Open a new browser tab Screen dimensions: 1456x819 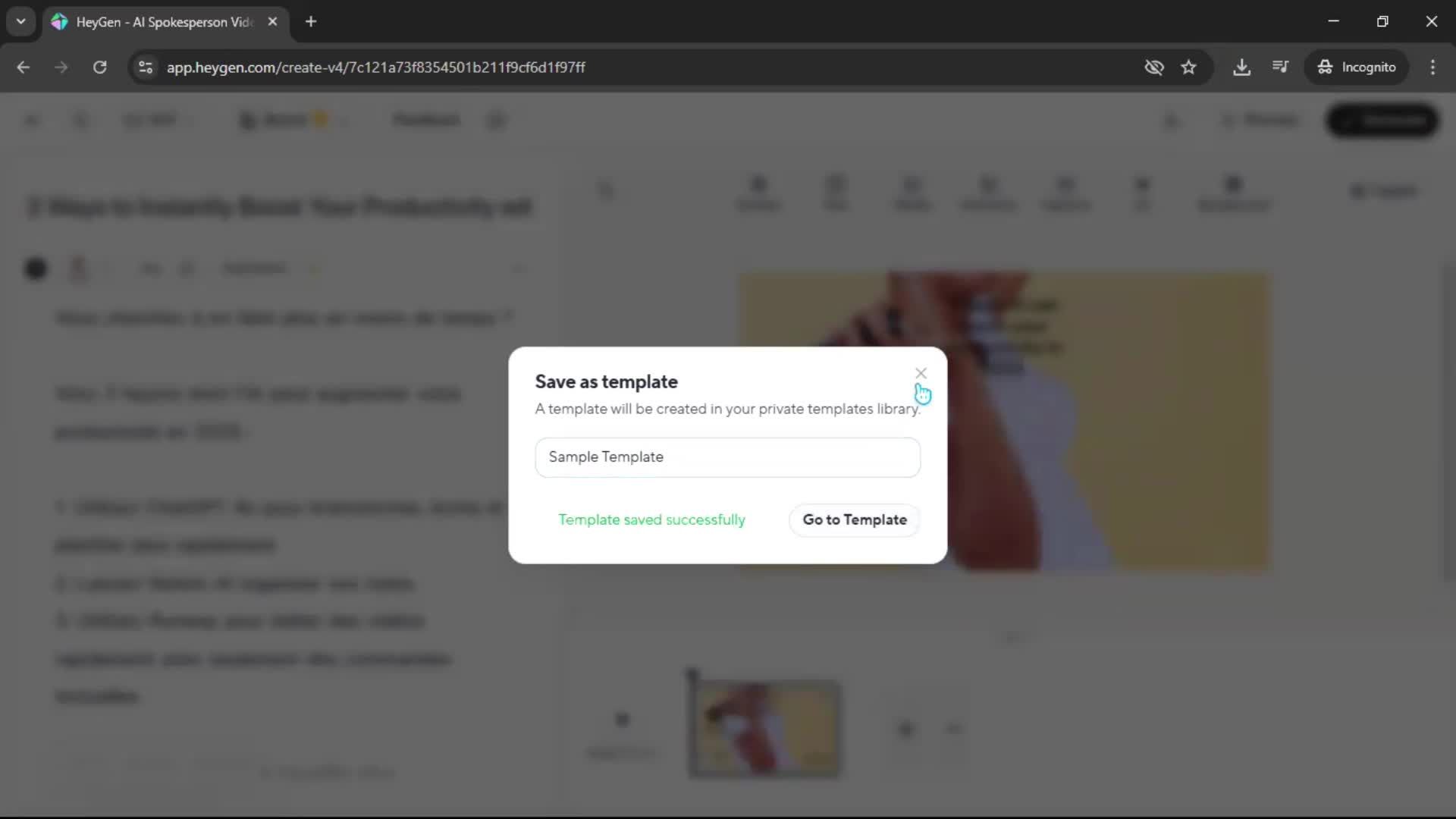(311, 22)
